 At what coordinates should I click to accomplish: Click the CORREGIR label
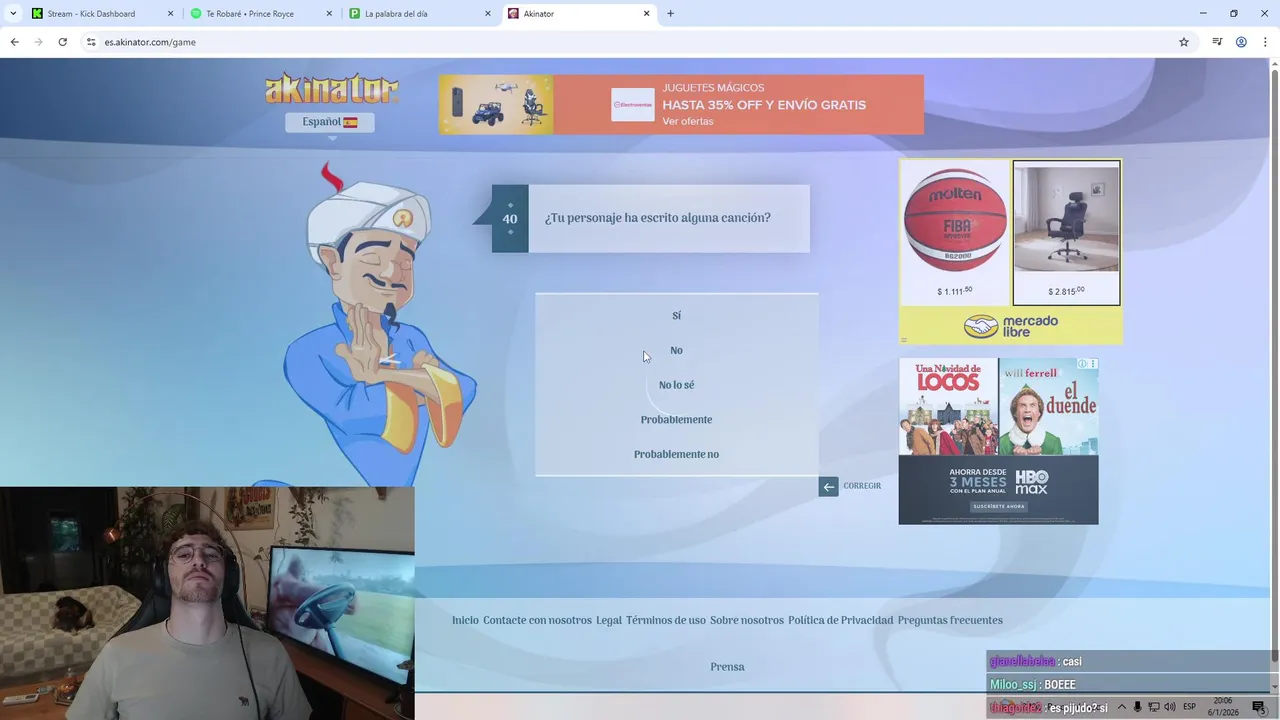862,486
